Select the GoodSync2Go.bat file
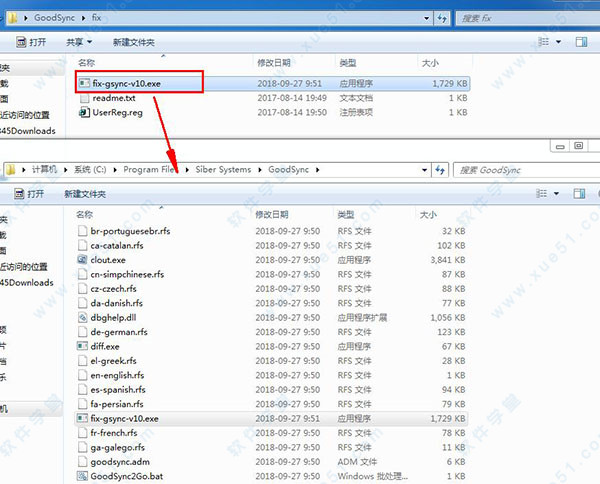This screenshot has width=600, height=484. point(128,476)
